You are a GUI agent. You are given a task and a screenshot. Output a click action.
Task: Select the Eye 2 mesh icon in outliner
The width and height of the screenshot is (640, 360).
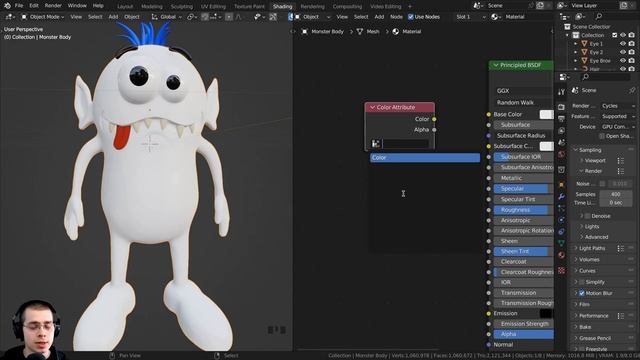[584, 52]
